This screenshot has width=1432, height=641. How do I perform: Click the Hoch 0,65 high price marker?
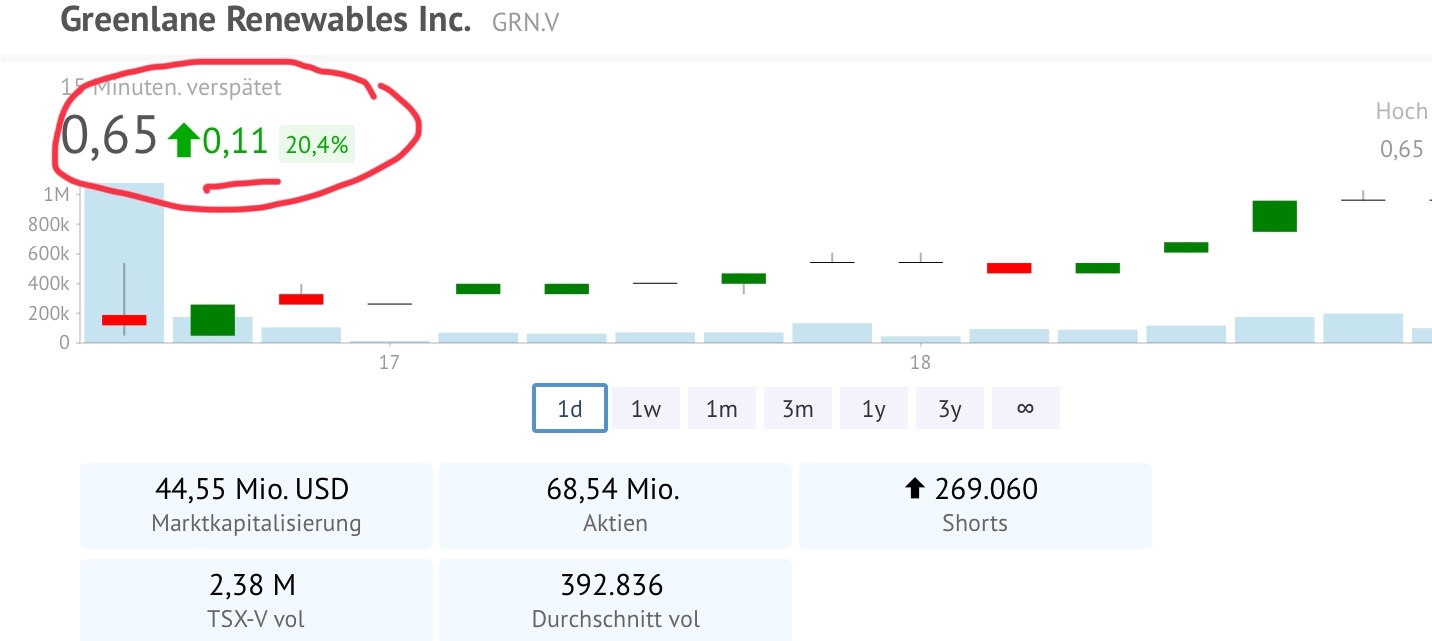click(1402, 130)
